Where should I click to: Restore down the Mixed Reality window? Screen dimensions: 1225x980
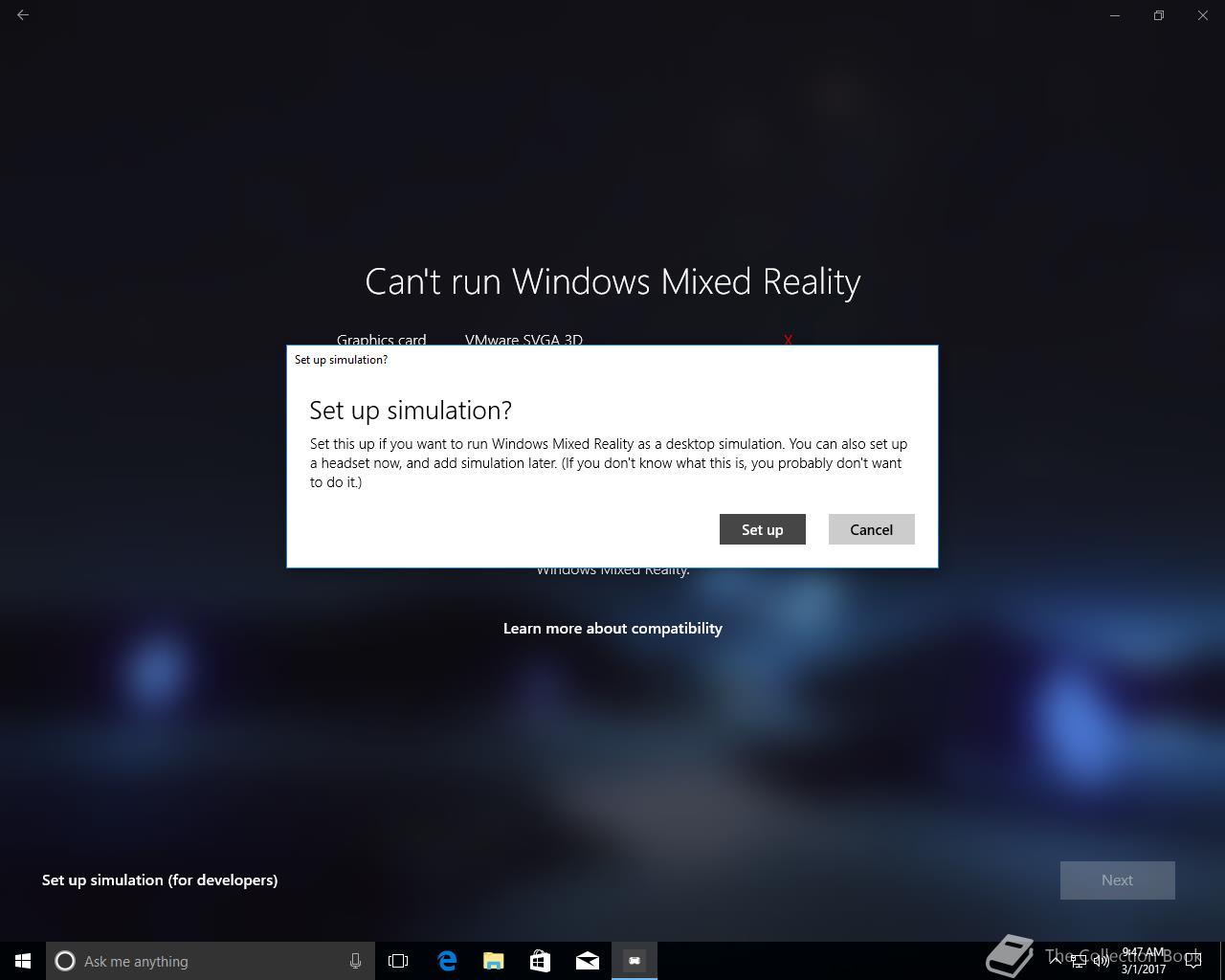(x=1159, y=15)
